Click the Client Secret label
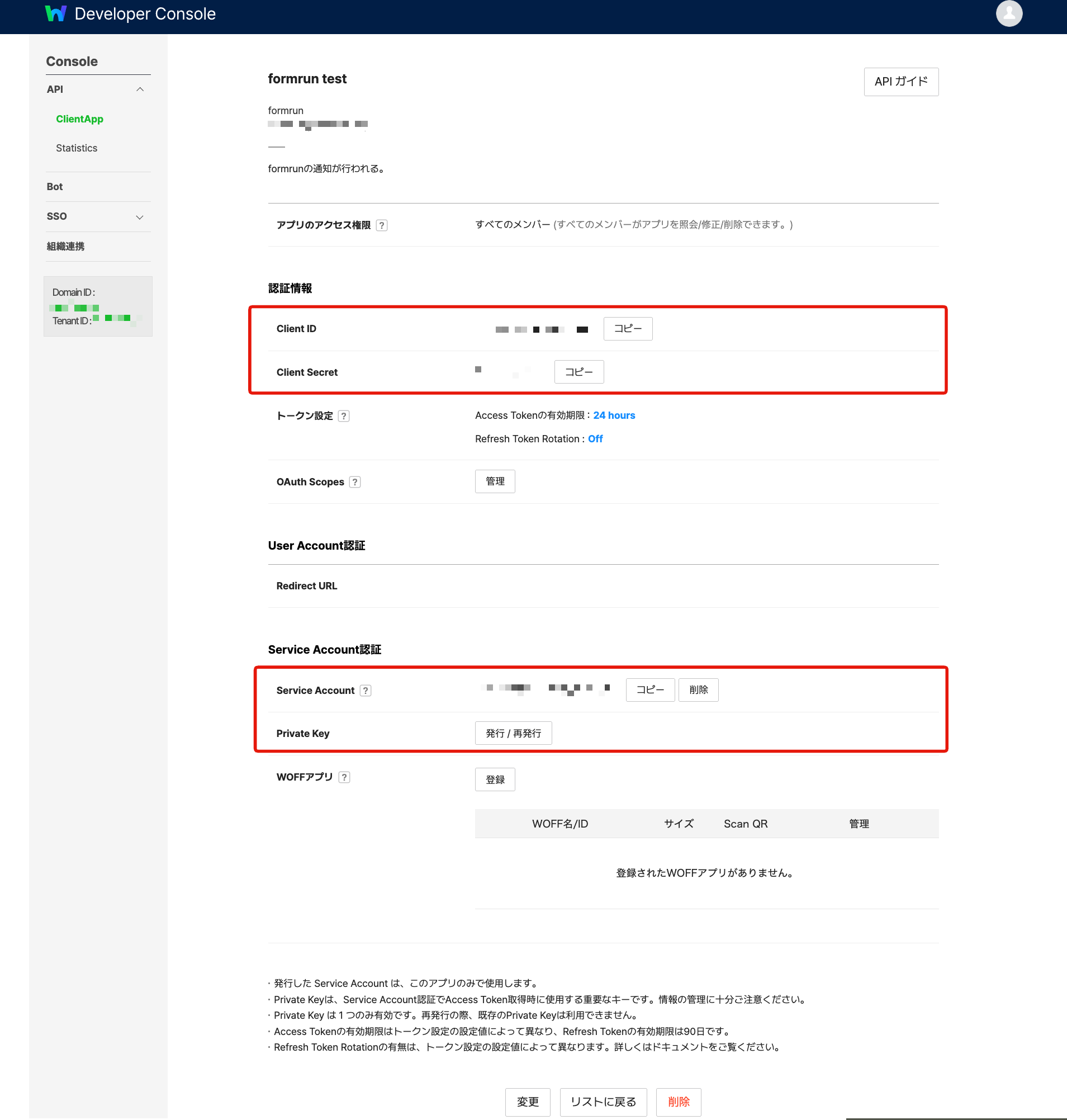 [x=306, y=372]
